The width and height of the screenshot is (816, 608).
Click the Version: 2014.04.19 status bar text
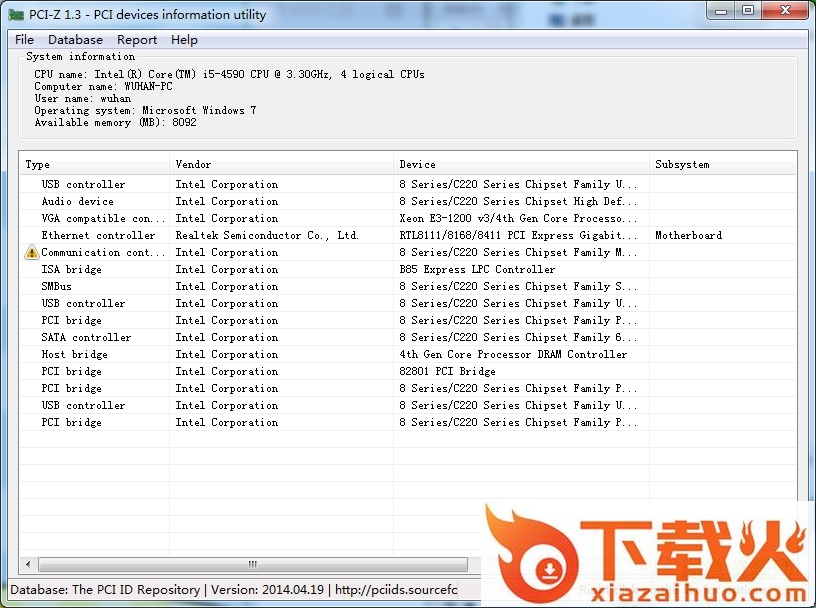click(x=267, y=590)
